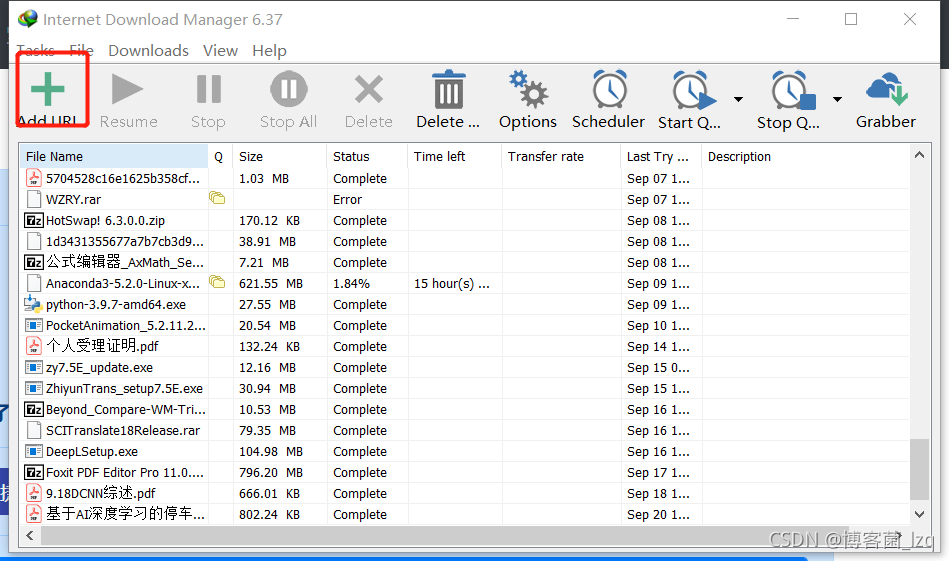Screen dimensions: 949x561
Task: Open the Grabber cloud icon
Action: click(x=887, y=90)
